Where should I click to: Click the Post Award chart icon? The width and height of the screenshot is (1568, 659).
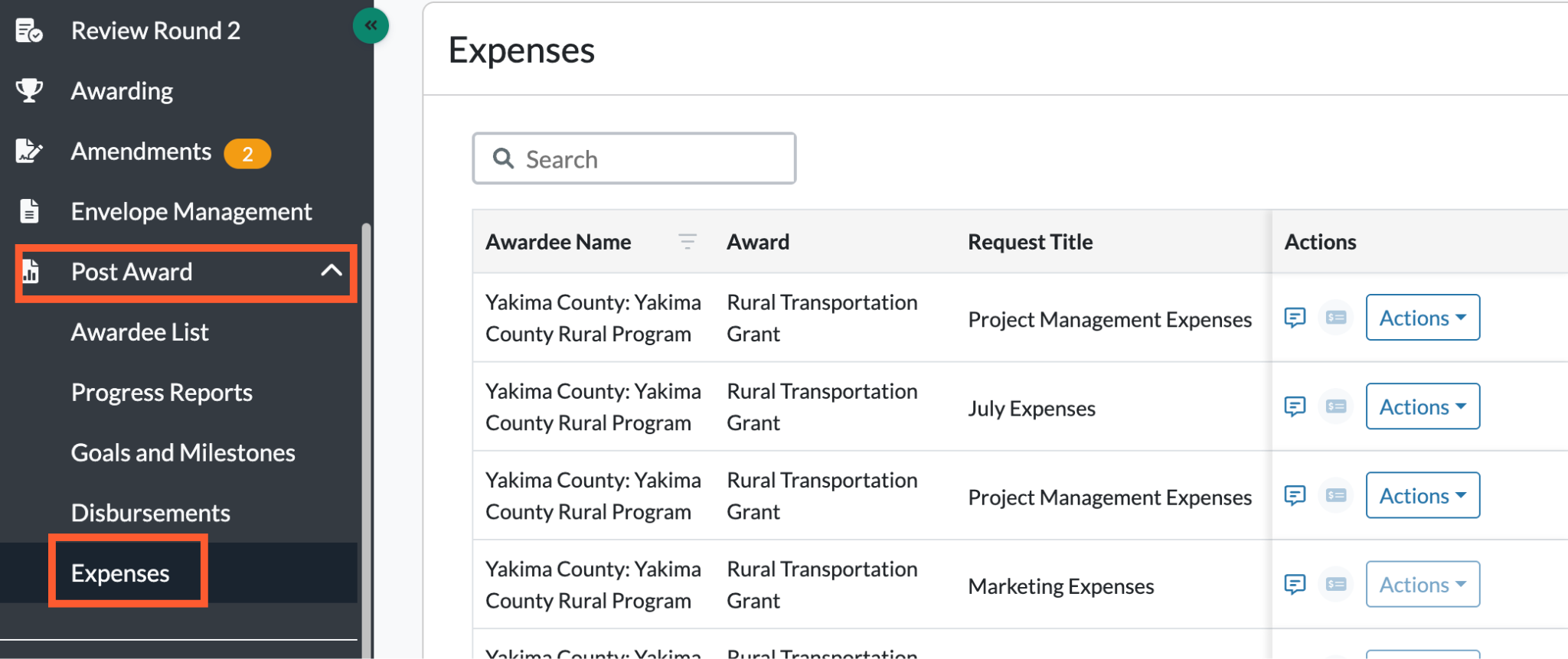pyautogui.click(x=31, y=272)
